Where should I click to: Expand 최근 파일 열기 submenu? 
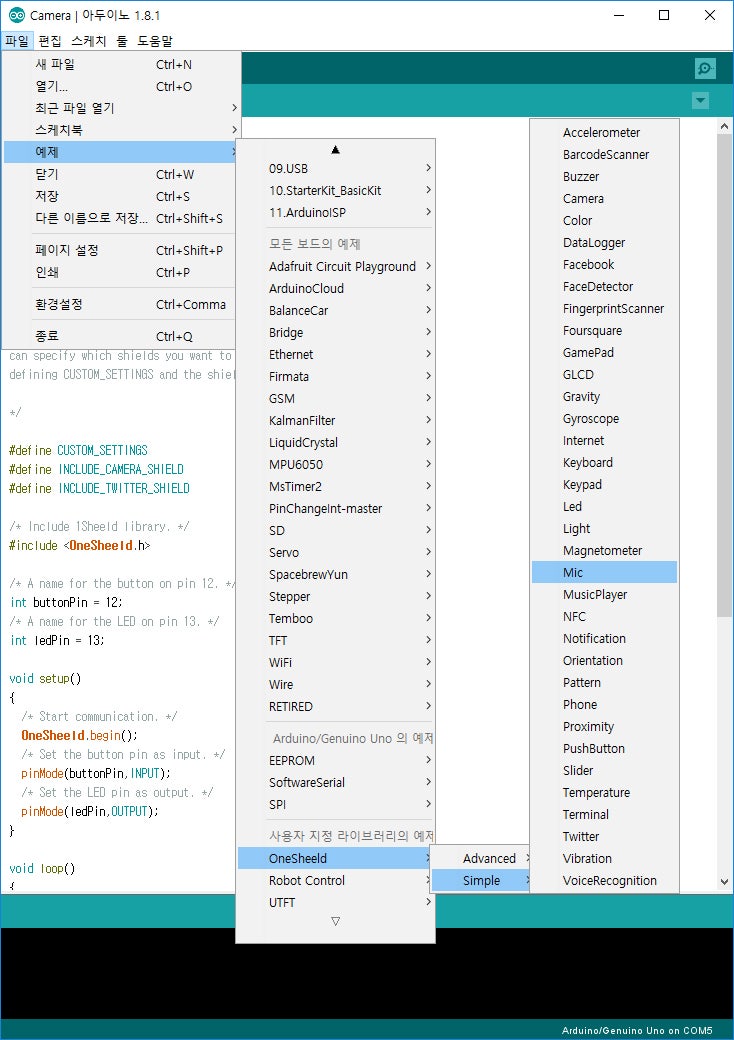120,108
